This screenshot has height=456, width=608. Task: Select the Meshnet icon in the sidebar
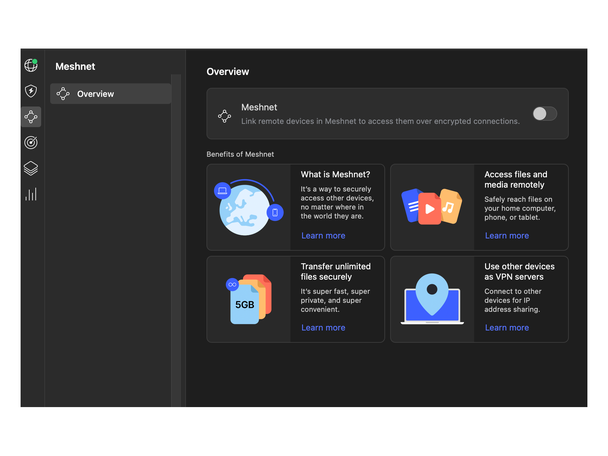click(31, 117)
